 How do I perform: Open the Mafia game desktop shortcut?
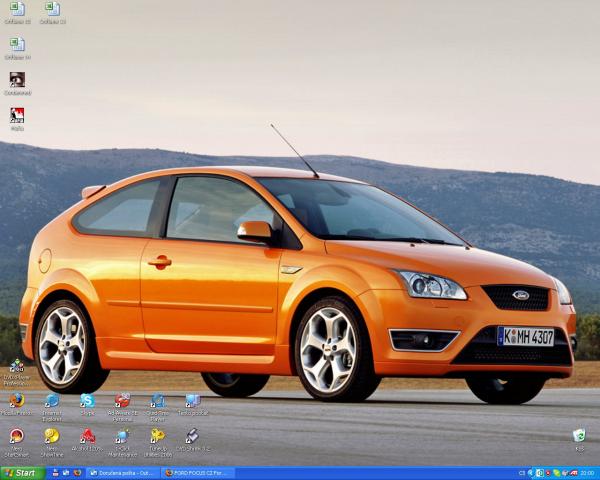point(17,116)
